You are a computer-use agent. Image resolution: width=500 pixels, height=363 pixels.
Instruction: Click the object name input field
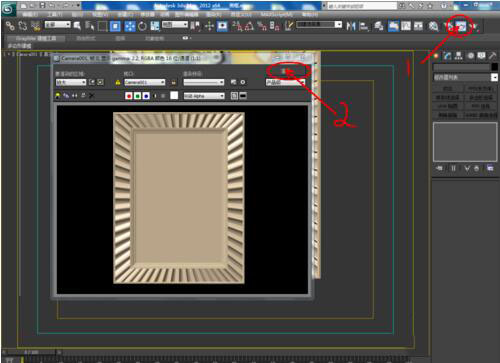point(461,67)
